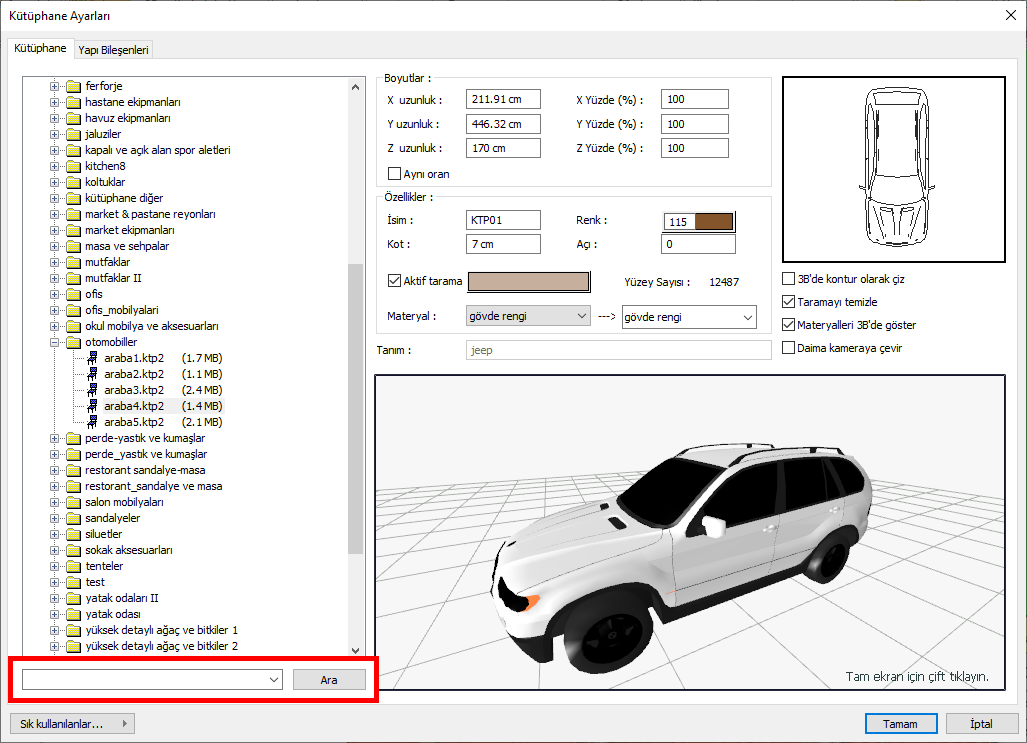Click the brown Renk color swatch
Screen dimensions: 1027x743
[x=714, y=221]
